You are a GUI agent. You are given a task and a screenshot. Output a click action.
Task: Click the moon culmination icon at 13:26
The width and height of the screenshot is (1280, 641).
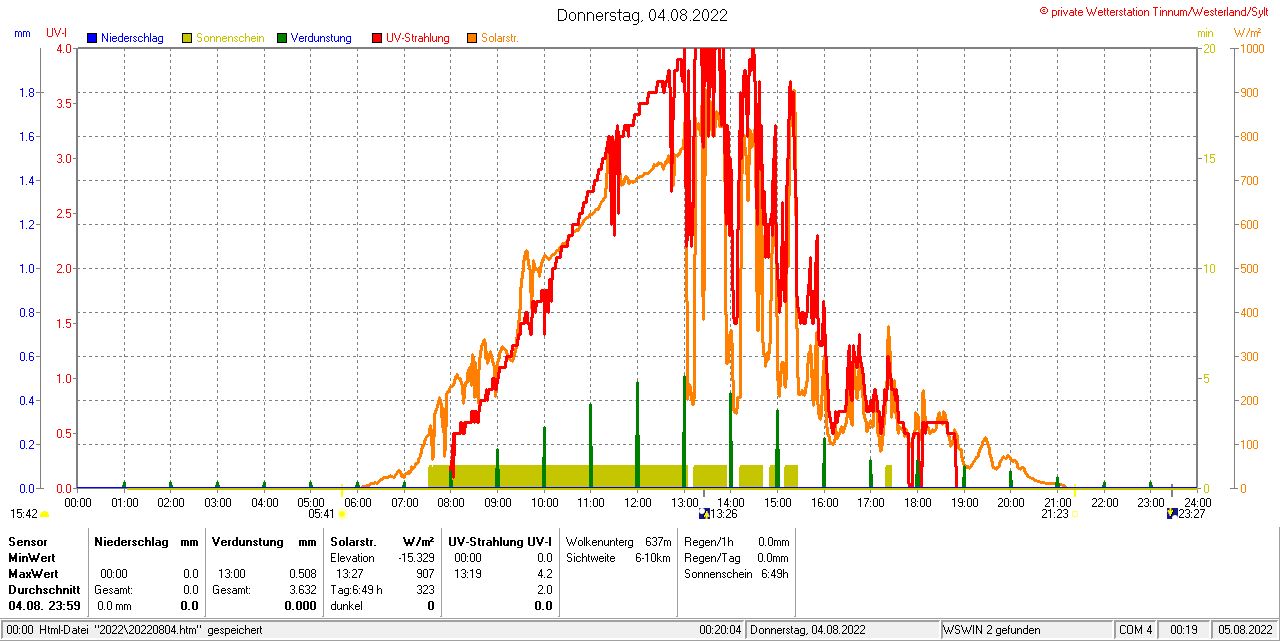[x=704, y=514]
